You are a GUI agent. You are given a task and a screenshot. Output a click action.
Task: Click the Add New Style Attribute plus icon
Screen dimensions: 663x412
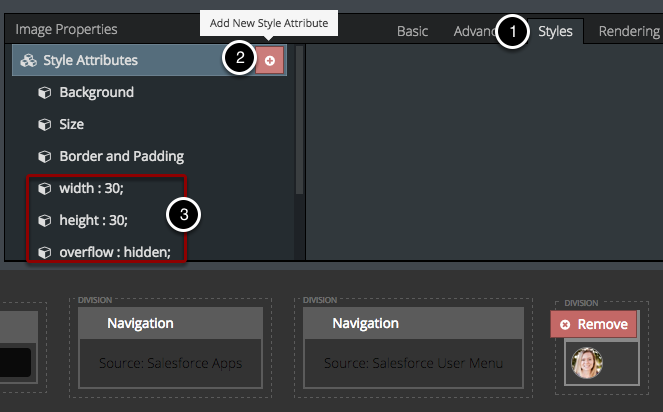270,61
